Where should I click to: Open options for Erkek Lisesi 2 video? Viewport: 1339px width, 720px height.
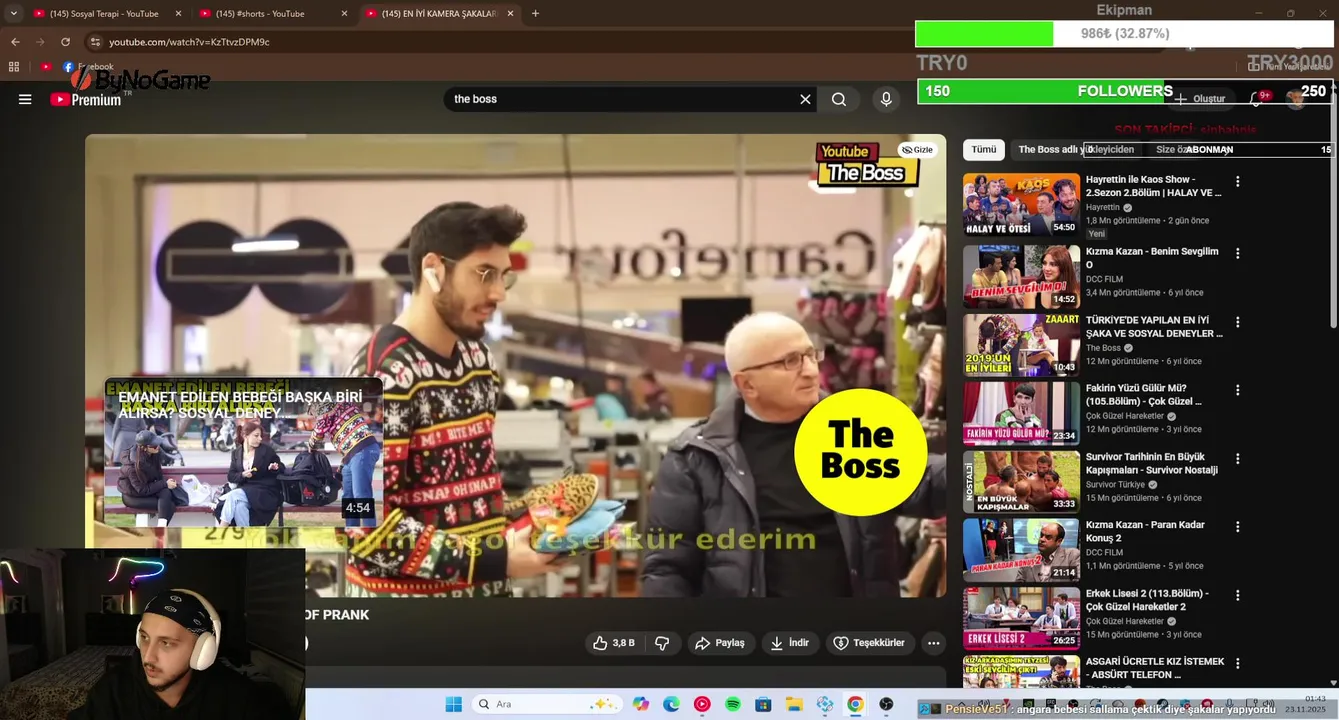(1237, 595)
